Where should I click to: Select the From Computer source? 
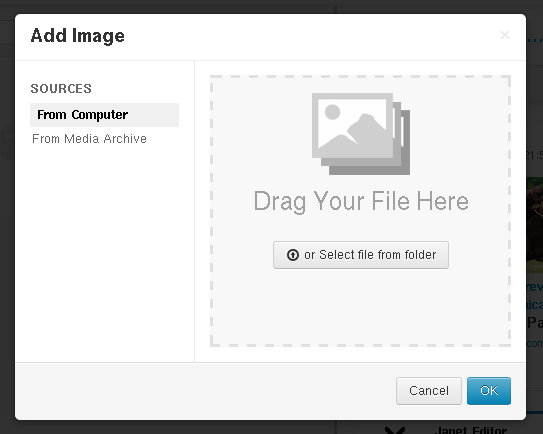click(104, 115)
